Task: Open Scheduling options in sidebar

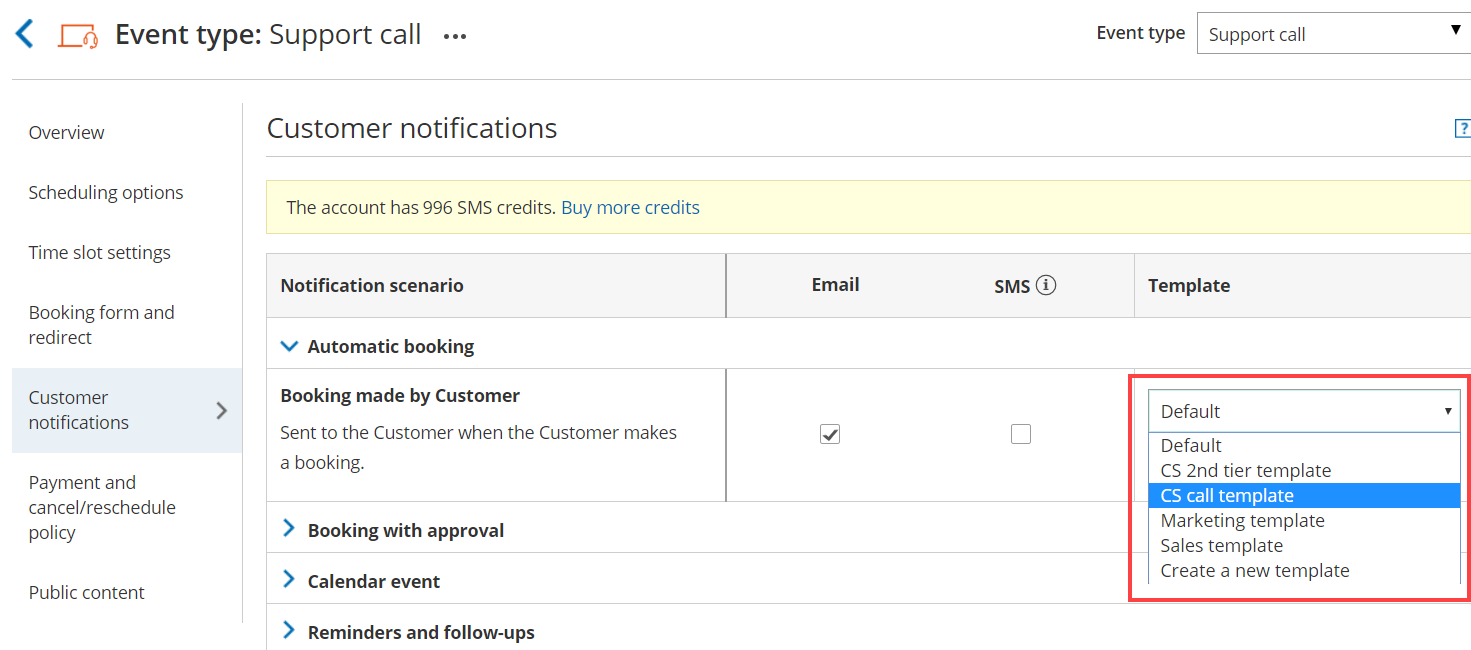Action: (106, 193)
